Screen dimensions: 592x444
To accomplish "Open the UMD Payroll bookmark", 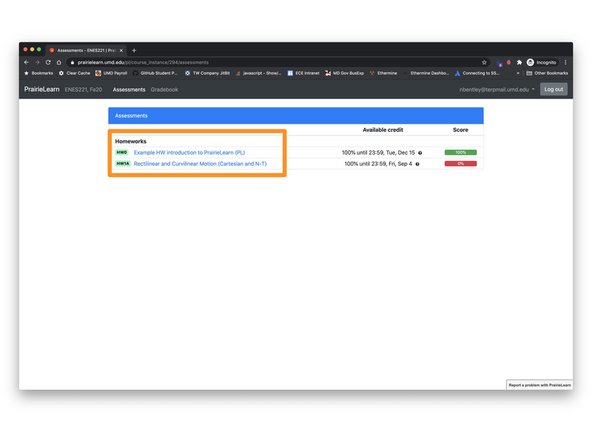I will pos(111,73).
